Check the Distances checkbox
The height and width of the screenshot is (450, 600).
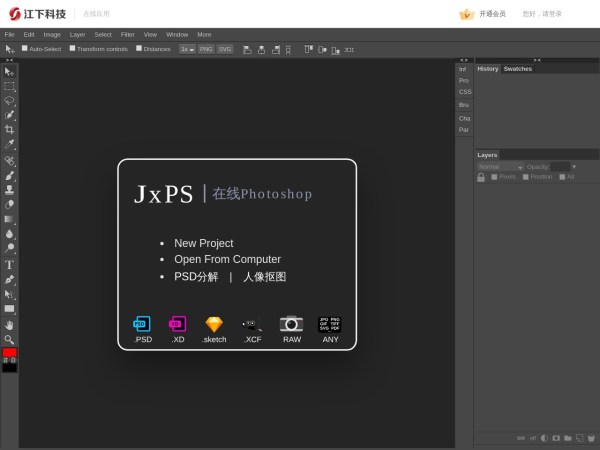click(139, 48)
